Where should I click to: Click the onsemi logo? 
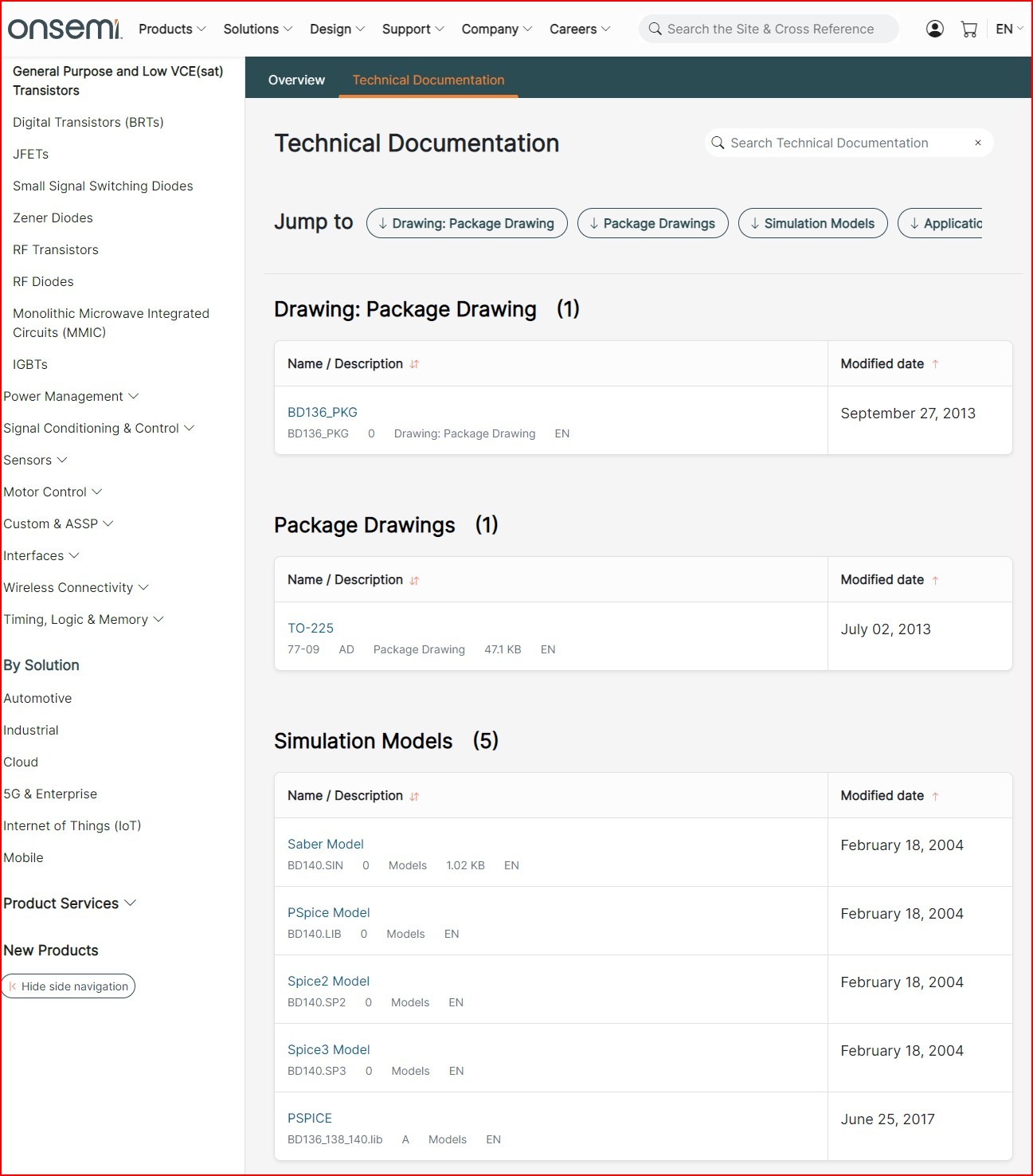pyautogui.click(x=64, y=29)
